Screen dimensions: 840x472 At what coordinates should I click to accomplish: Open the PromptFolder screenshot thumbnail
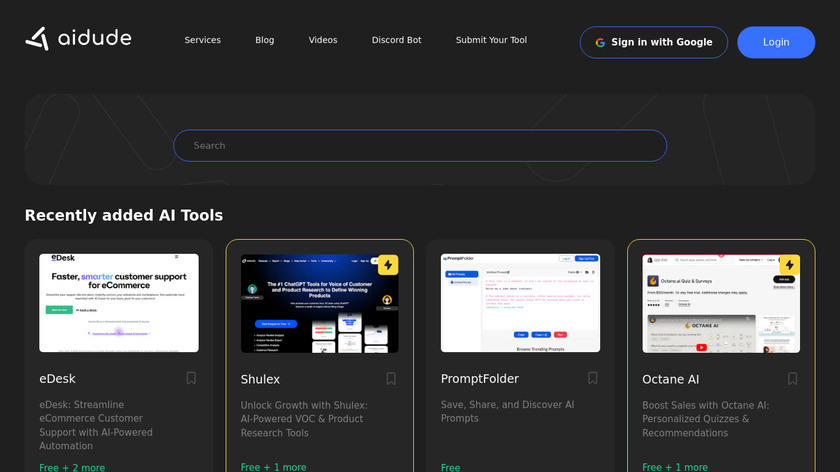(x=520, y=303)
